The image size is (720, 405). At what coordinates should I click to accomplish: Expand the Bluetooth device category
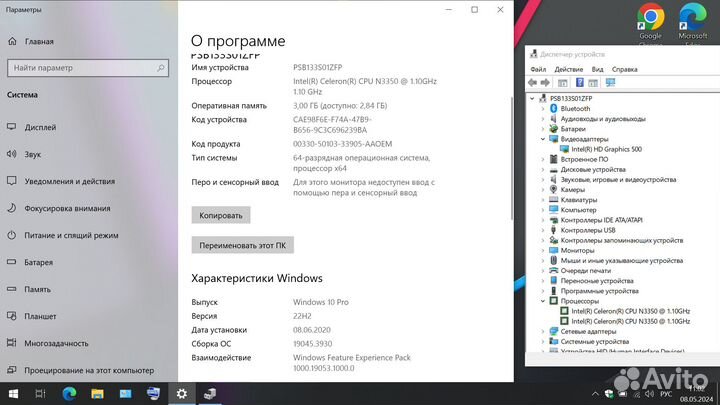[x=543, y=109]
